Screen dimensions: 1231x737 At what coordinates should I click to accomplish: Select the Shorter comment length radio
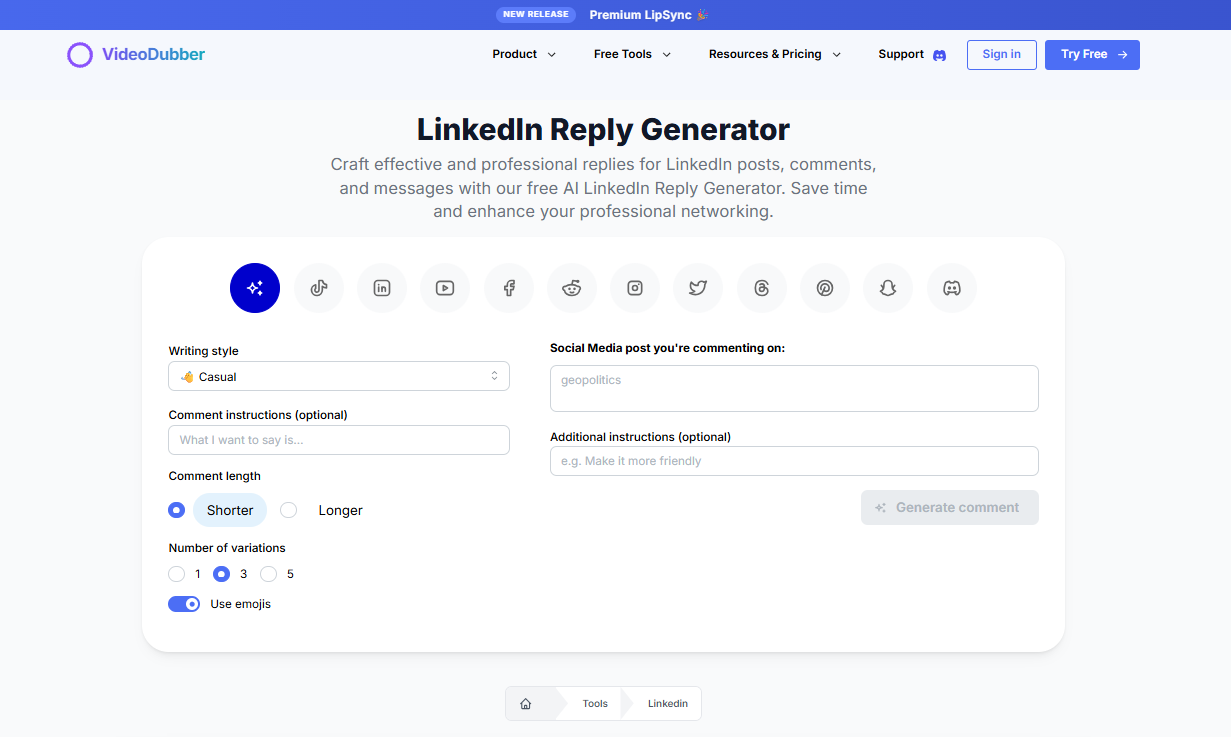tap(177, 510)
